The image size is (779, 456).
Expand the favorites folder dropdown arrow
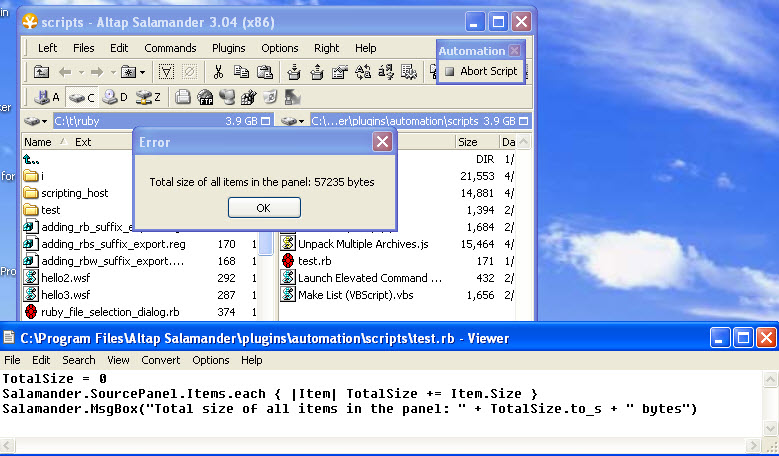[x=142, y=72]
